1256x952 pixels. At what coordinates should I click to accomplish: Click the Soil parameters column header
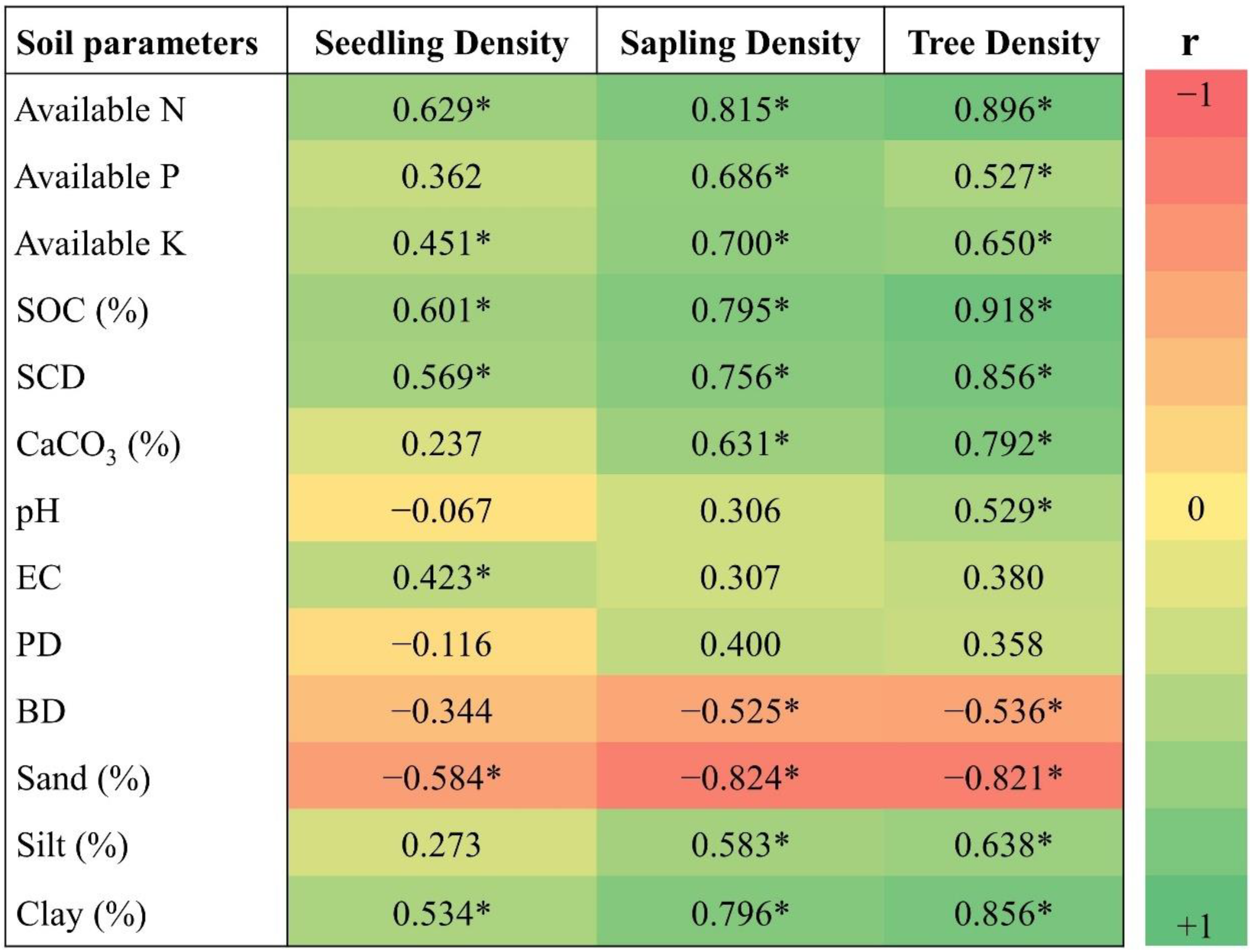pyautogui.click(x=137, y=43)
